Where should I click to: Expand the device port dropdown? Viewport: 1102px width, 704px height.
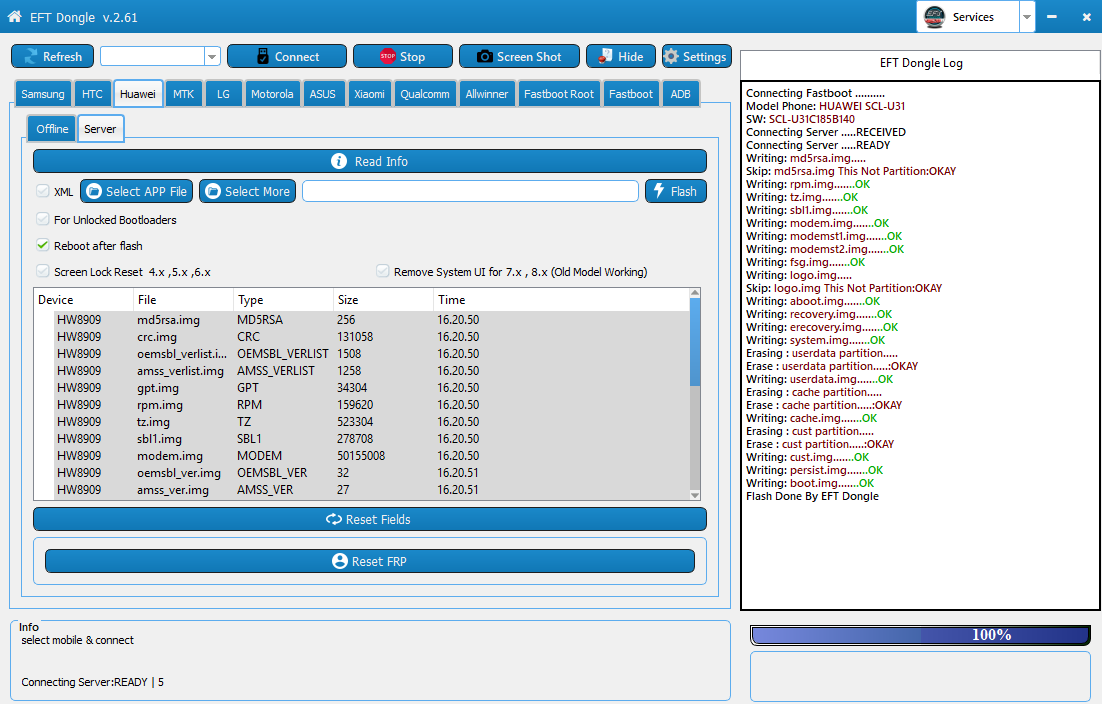[x=211, y=57]
